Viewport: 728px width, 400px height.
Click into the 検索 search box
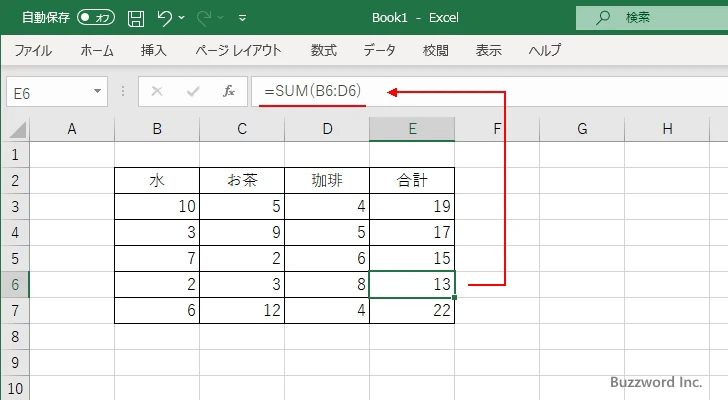coord(652,18)
